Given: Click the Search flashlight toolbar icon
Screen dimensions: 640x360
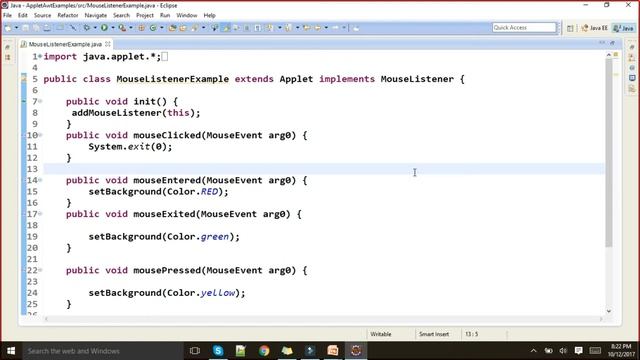Looking at the screenshot, I should (195, 28).
